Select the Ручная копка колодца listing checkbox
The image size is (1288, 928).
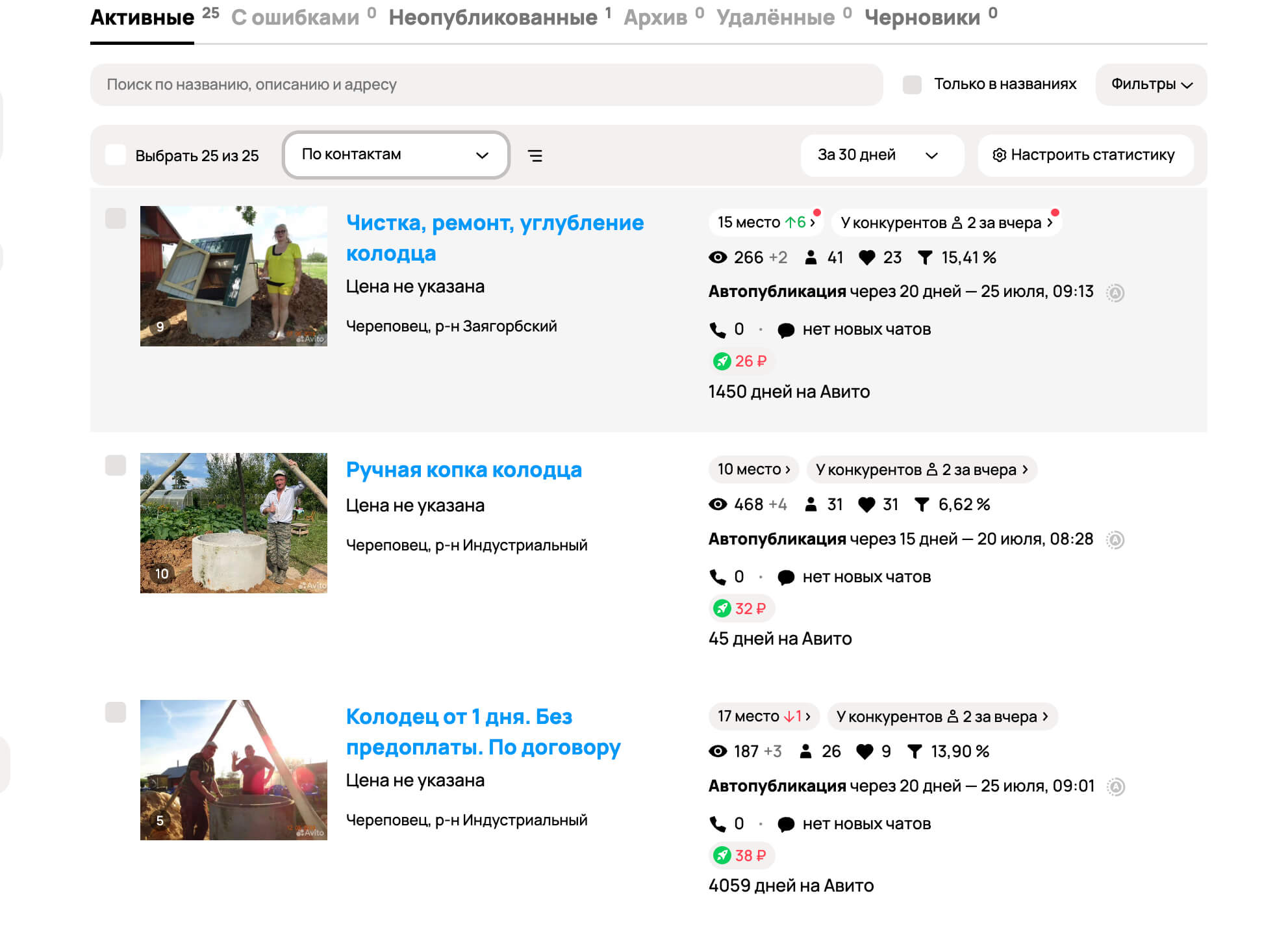(x=116, y=465)
